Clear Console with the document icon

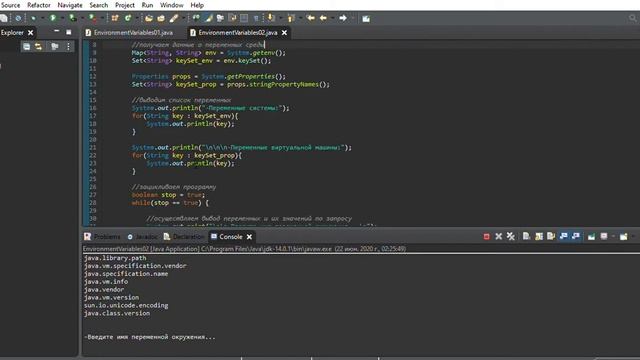[526, 237]
